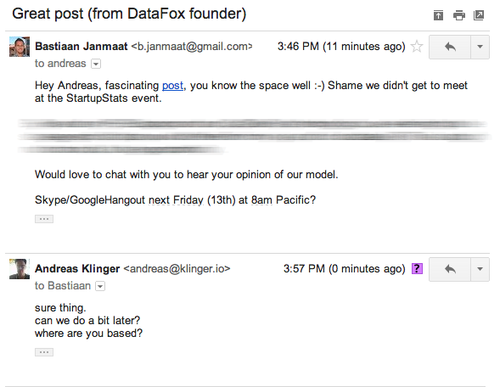Click the email subject 'Great post' title
This screenshot has width=500, height=387.
tap(129, 14)
